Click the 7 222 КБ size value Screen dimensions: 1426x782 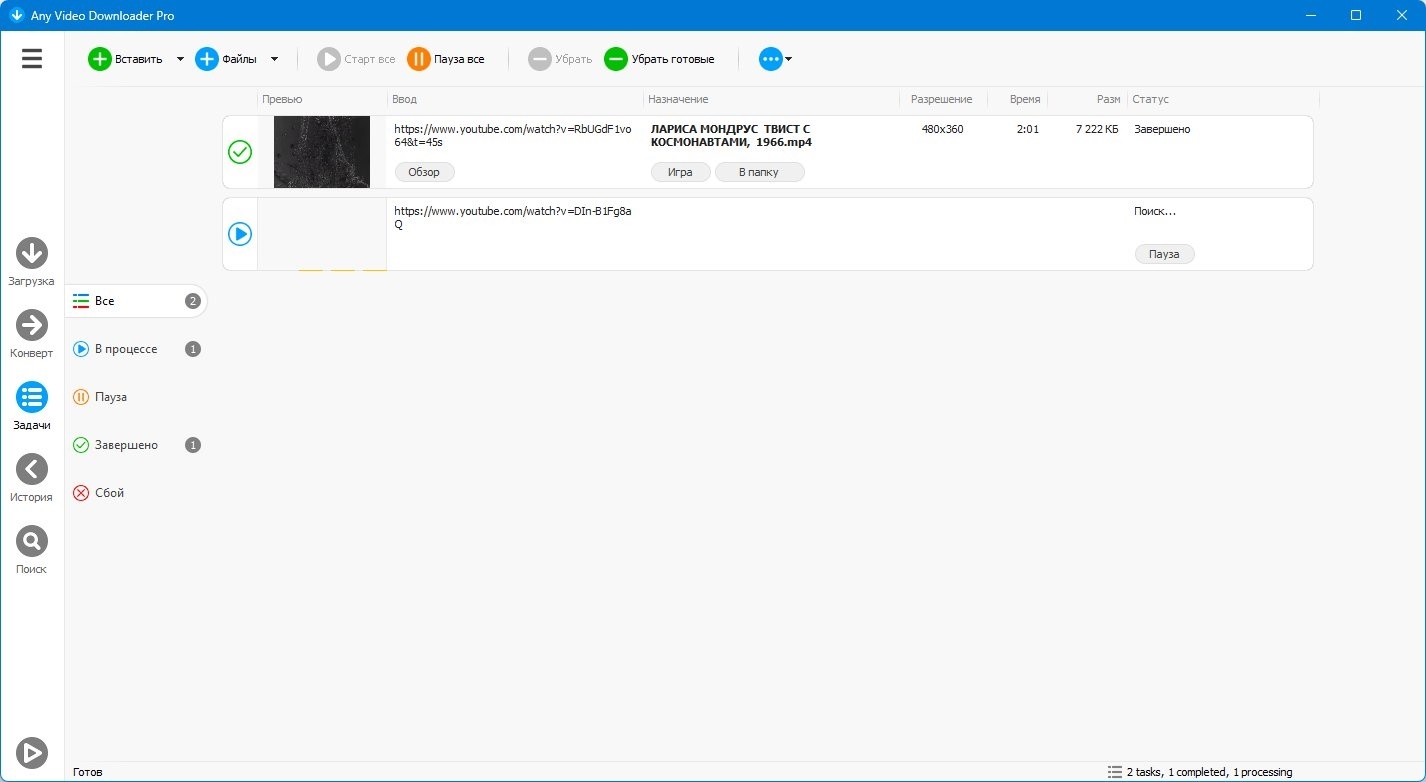point(1097,129)
